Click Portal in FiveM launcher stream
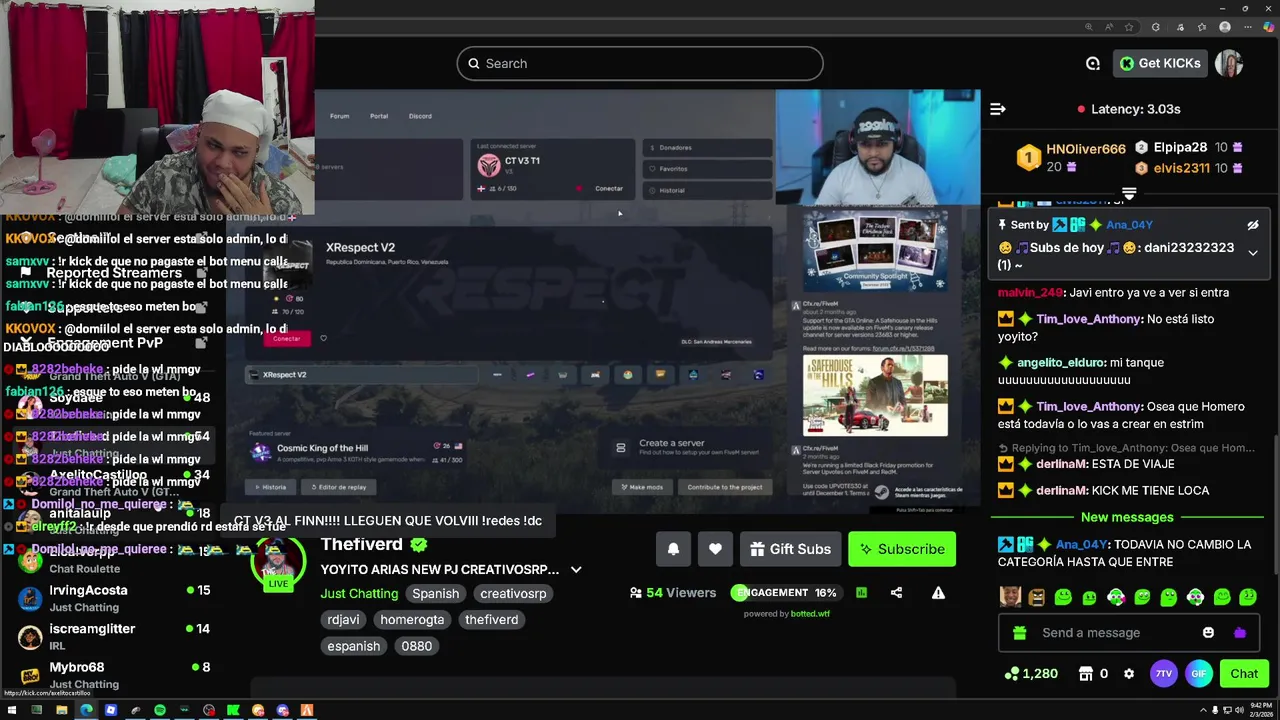 coord(379,116)
